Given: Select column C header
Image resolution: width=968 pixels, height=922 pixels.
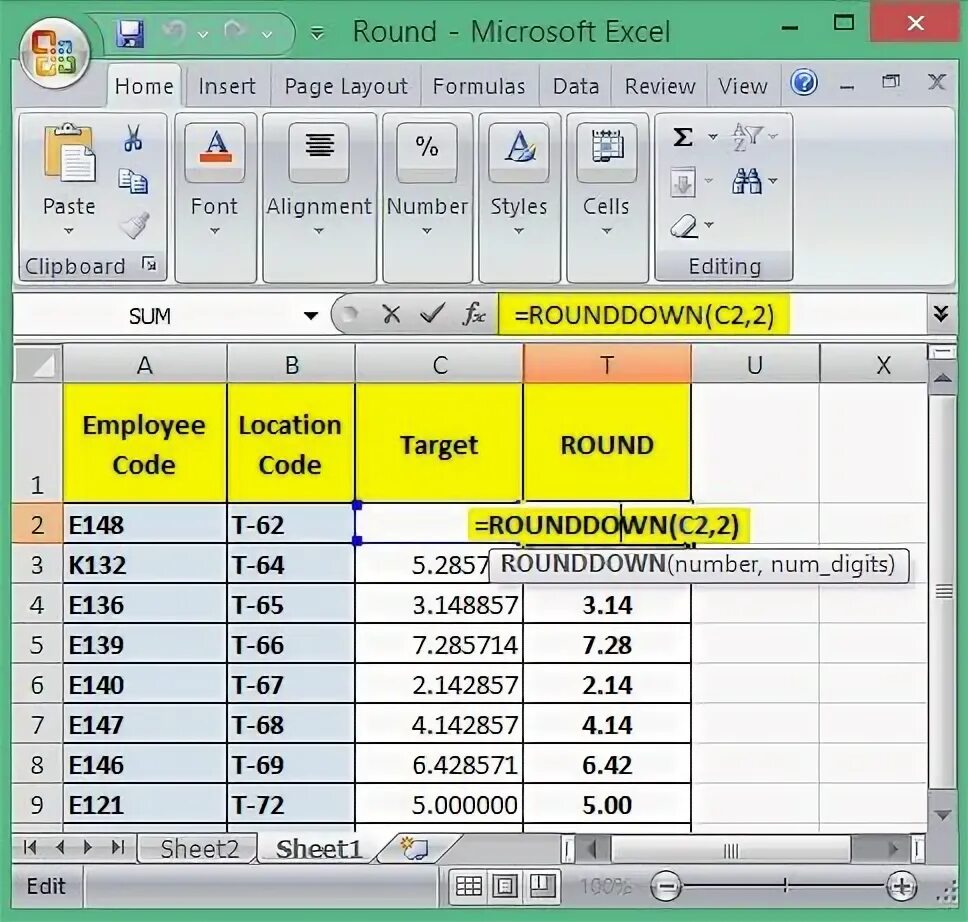Looking at the screenshot, I should pos(439,365).
